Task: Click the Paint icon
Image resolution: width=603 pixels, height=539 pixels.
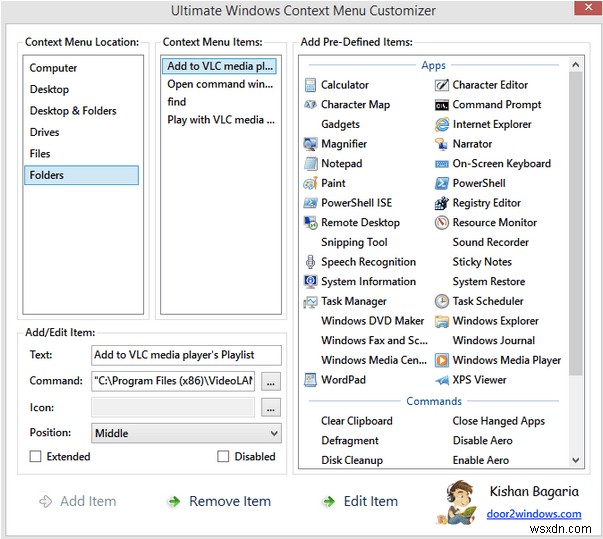Action: point(311,183)
